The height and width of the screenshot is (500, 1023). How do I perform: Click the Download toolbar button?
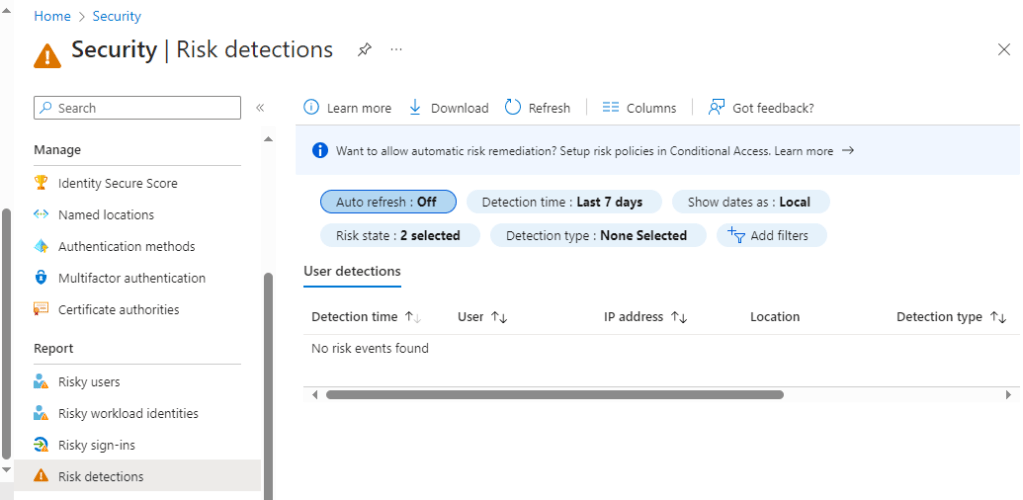coord(448,108)
